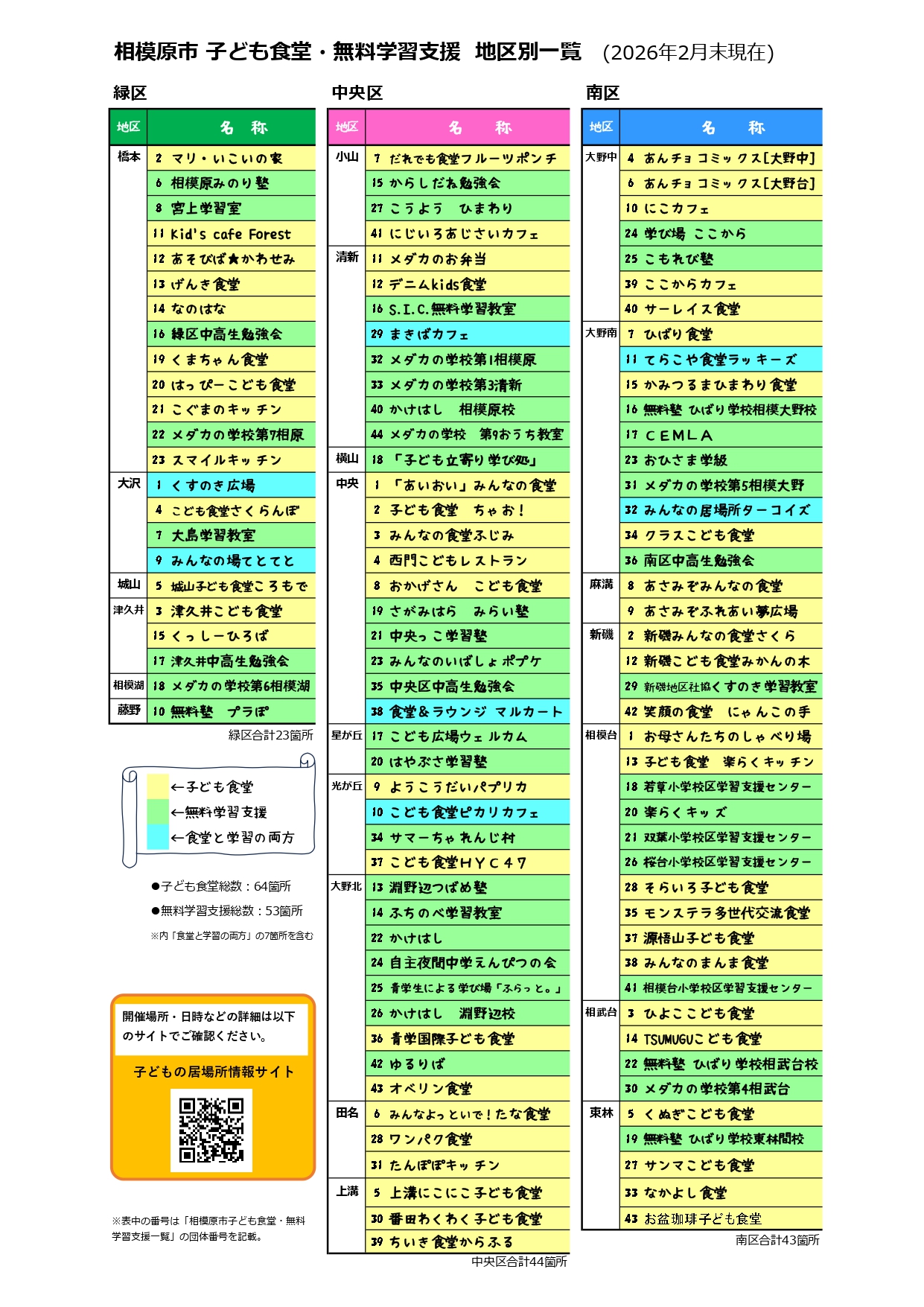Click the 相模原市 子ども食堂 page title
This screenshot has height=1307, width=924.
pyautogui.click(x=347, y=51)
